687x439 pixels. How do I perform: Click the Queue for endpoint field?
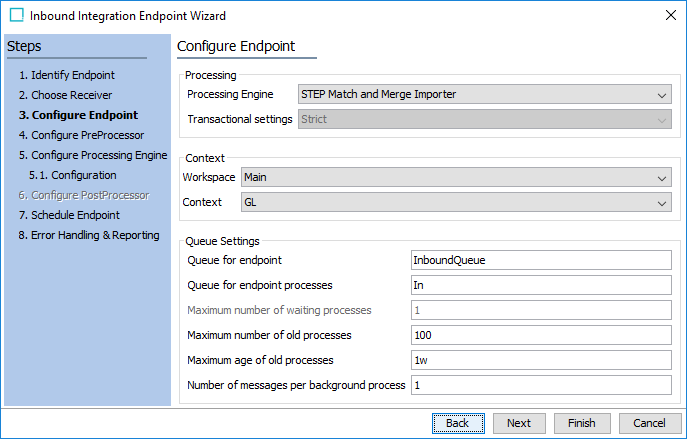[x=541, y=260]
